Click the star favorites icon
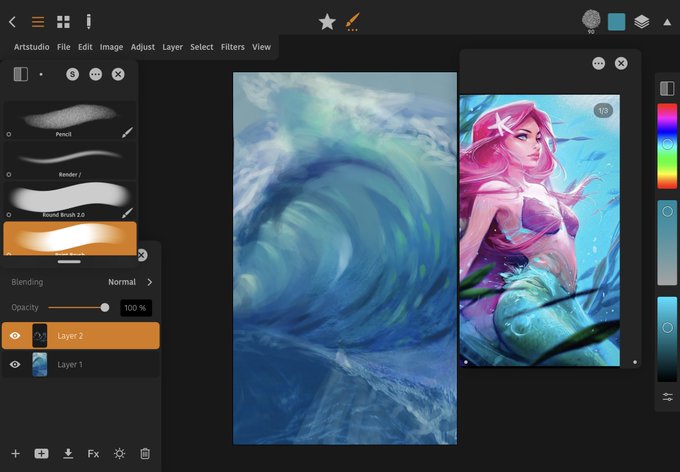The height and width of the screenshot is (472, 680). 327,22
